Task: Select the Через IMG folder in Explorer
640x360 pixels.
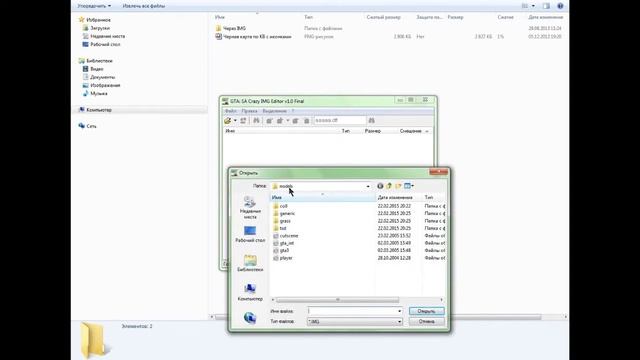Action: coord(231,28)
